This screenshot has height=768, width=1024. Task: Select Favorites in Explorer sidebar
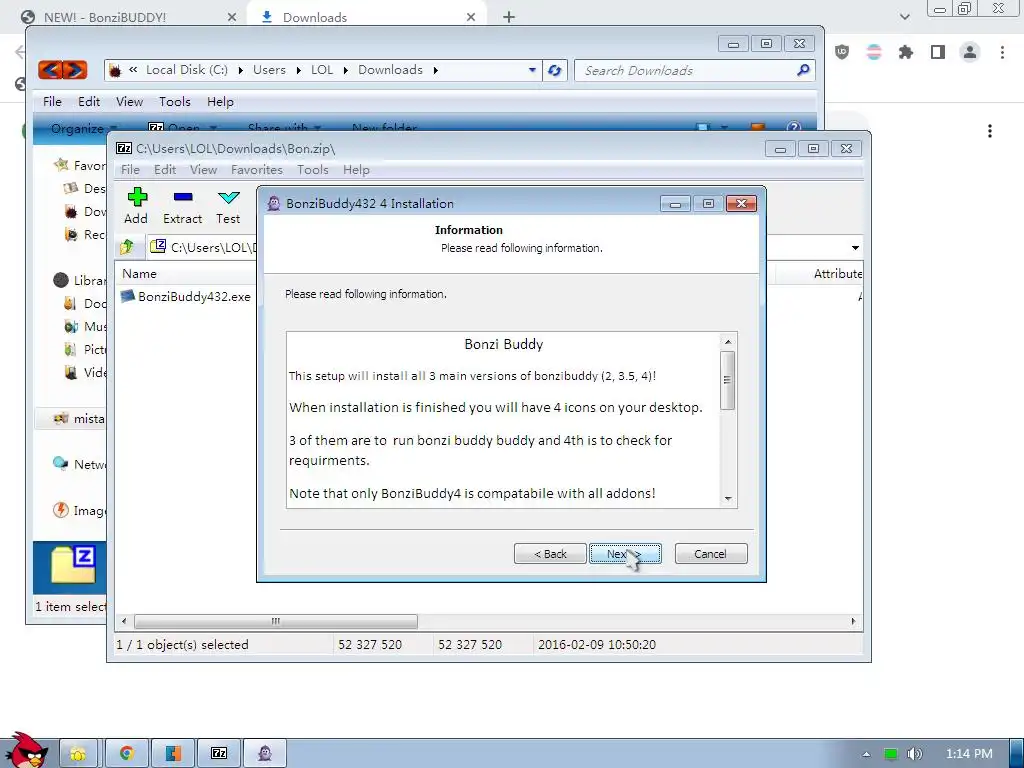[x=79, y=165]
